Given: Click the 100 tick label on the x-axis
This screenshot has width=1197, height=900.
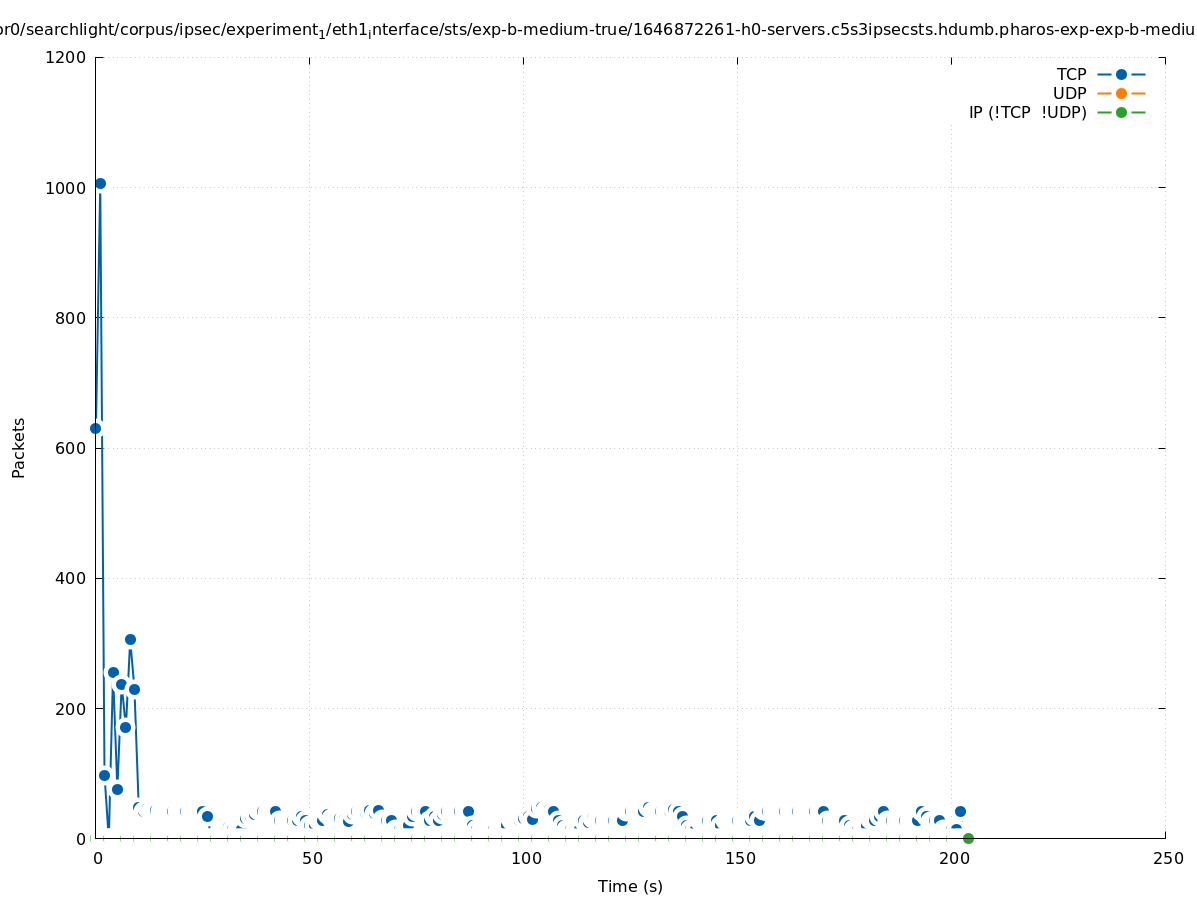Looking at the screenshot, I should (x=526, y=858).
